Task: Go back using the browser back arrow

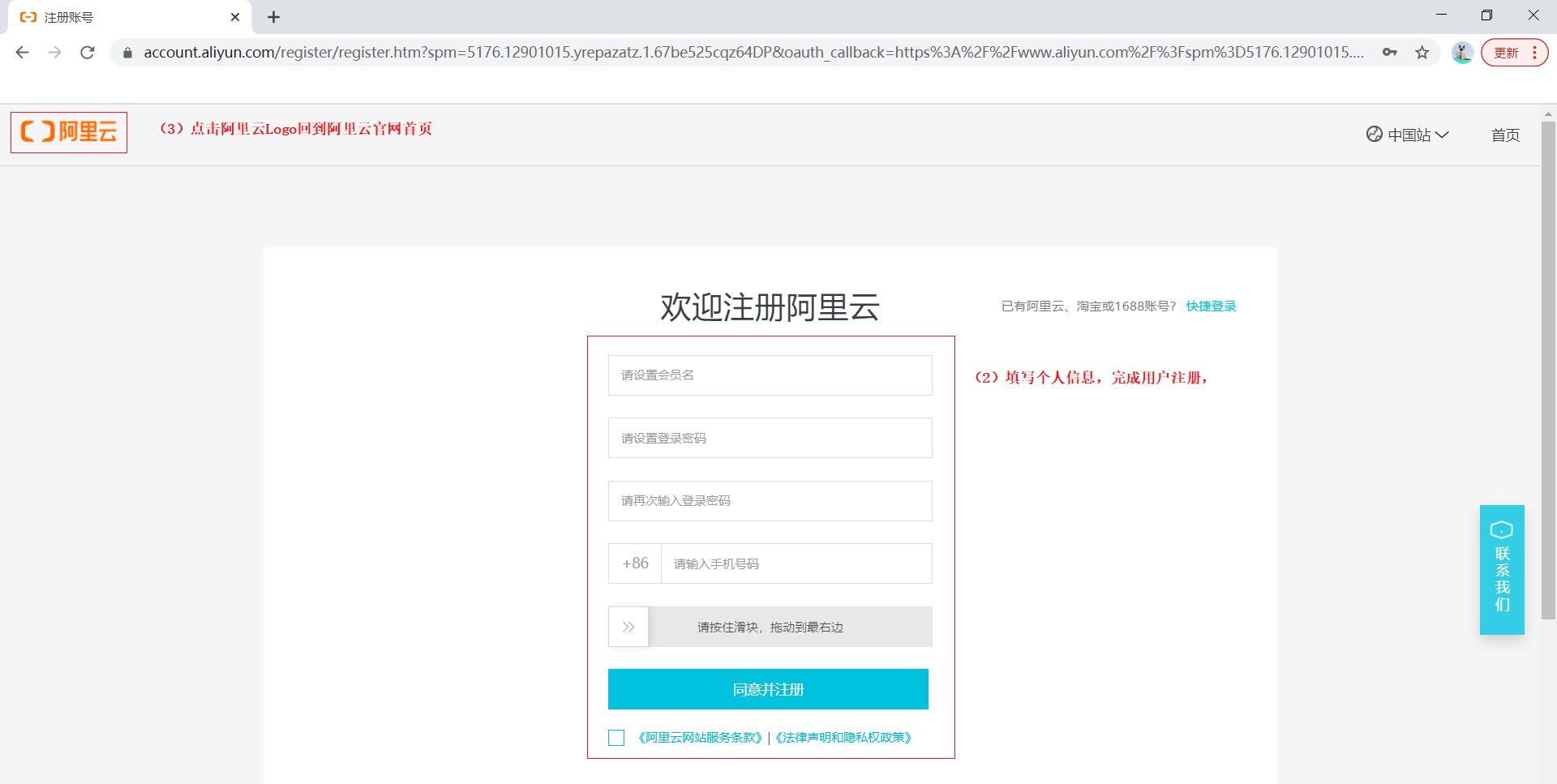Action: 23,53
